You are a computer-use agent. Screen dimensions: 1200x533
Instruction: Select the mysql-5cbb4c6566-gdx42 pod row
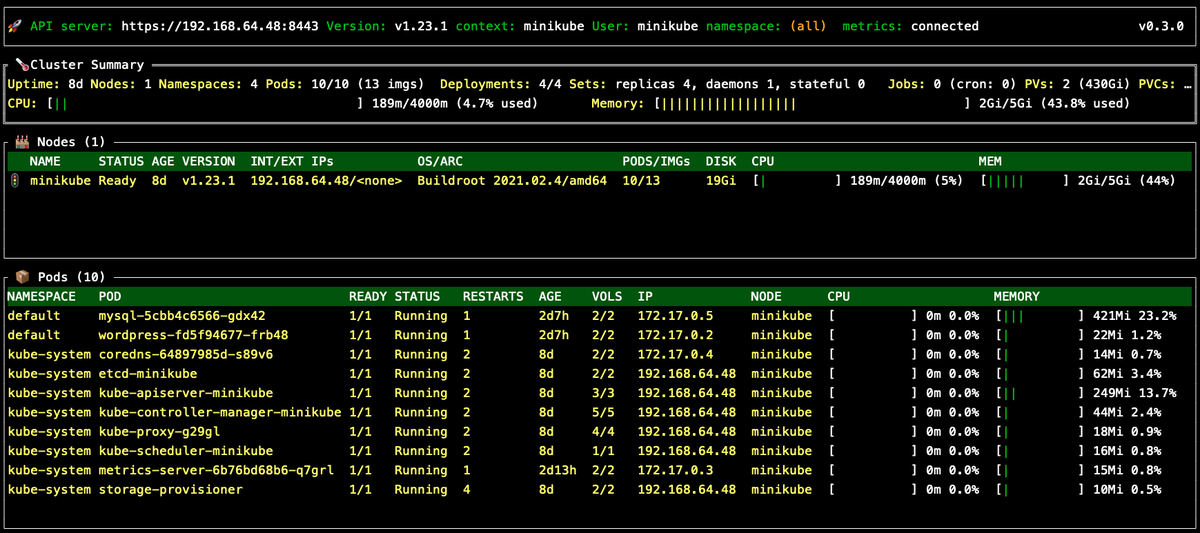[600, 315]
